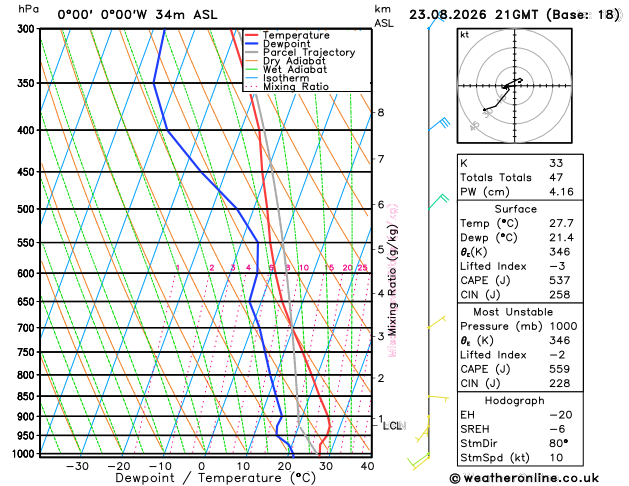629x486 pixels.
Task: Click the Most Unstable CAPE value 559
Action: click(560, 369)
